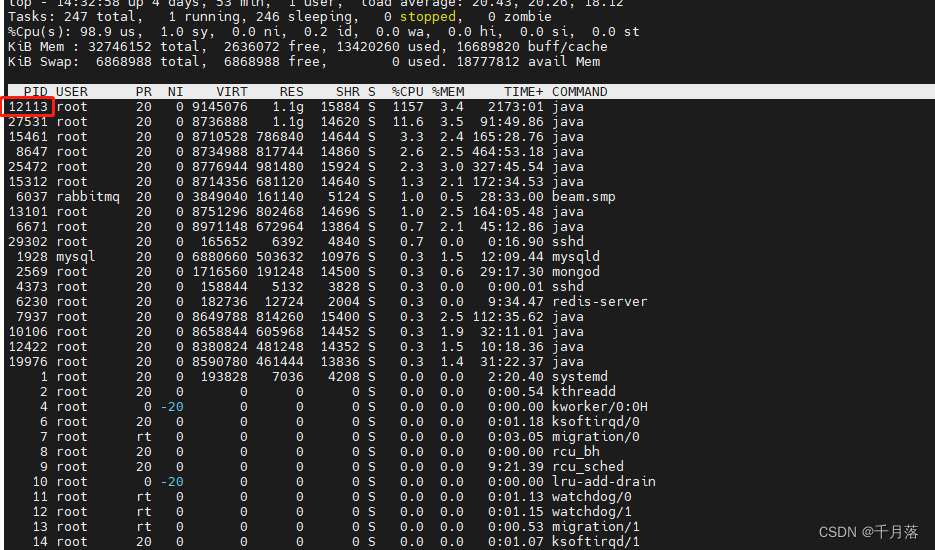The image size is (935, 550).
Task: Click the rcu_bh process name
Action: coord(575,452)
